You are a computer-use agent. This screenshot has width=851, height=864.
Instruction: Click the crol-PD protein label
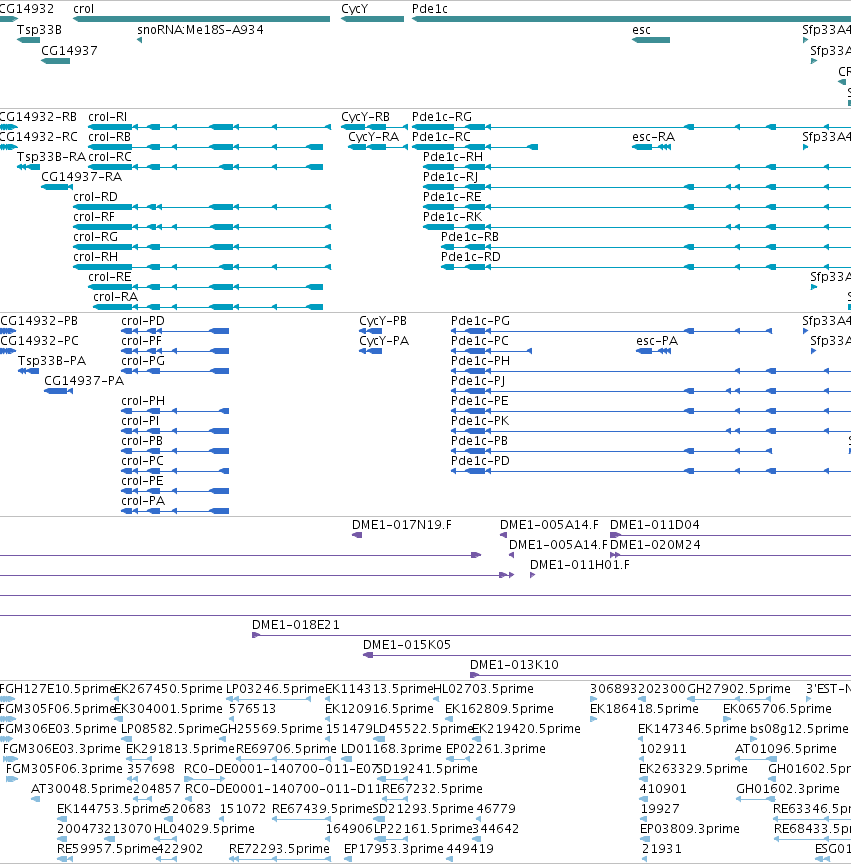[143, 321]
